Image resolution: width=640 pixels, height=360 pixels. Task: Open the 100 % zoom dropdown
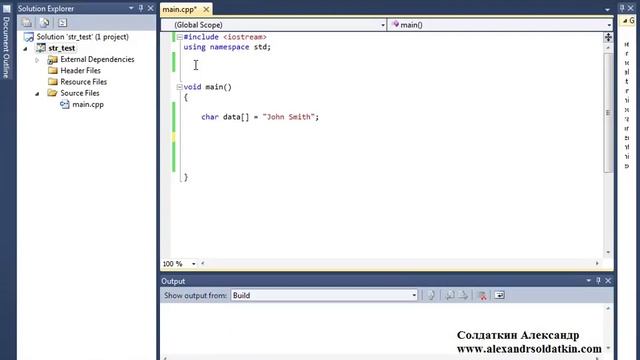[193, 264]
